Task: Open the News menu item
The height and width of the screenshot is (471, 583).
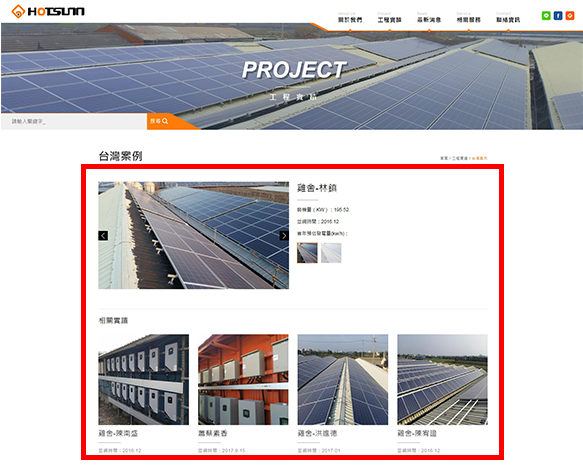Action: [x=429, y=18]
